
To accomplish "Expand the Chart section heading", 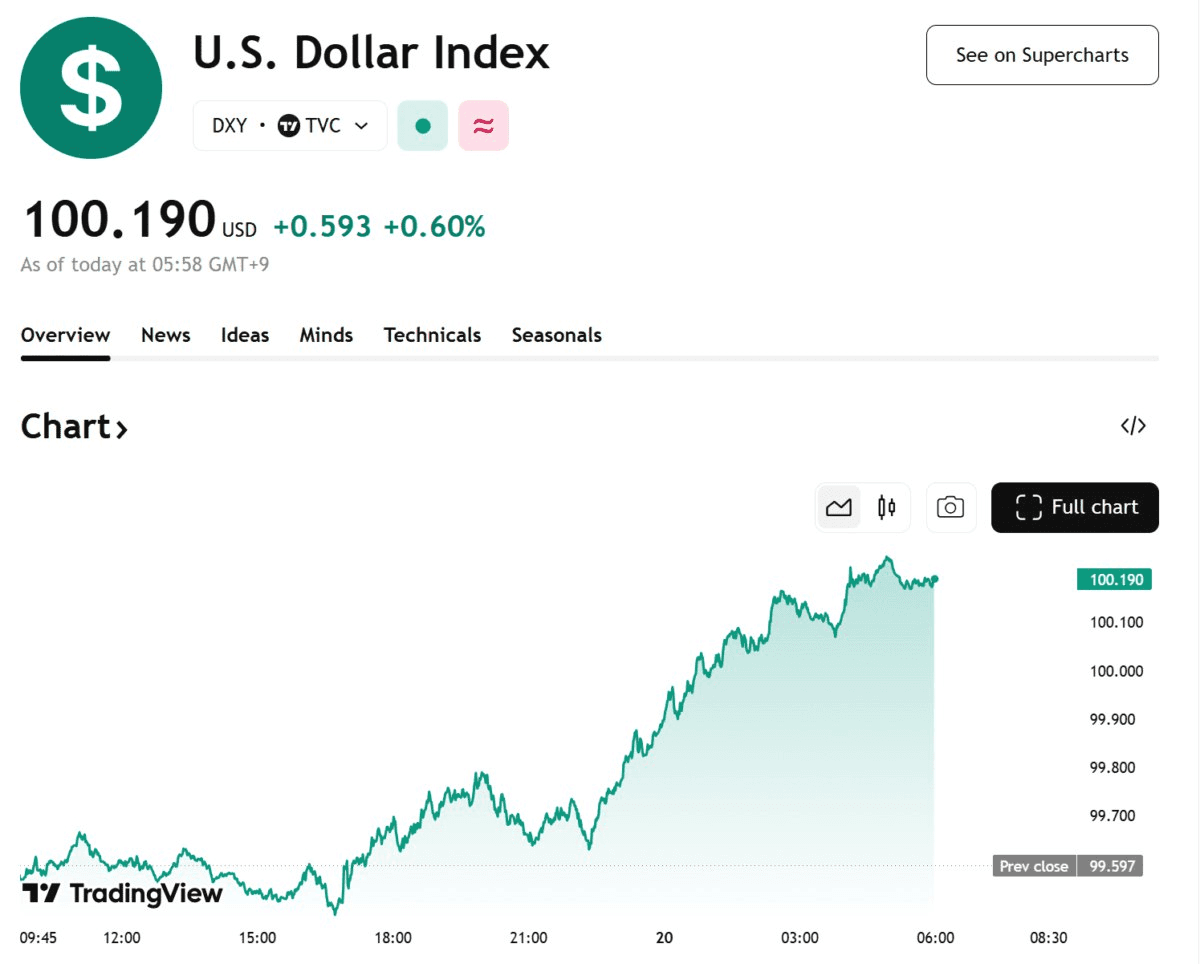I will pos(75,427).
